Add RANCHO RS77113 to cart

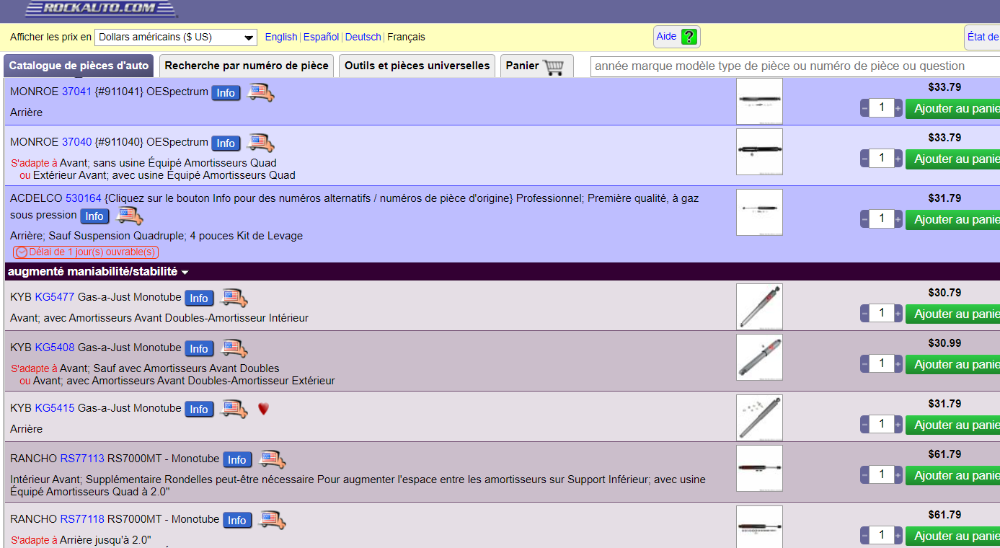coord(953,475)
